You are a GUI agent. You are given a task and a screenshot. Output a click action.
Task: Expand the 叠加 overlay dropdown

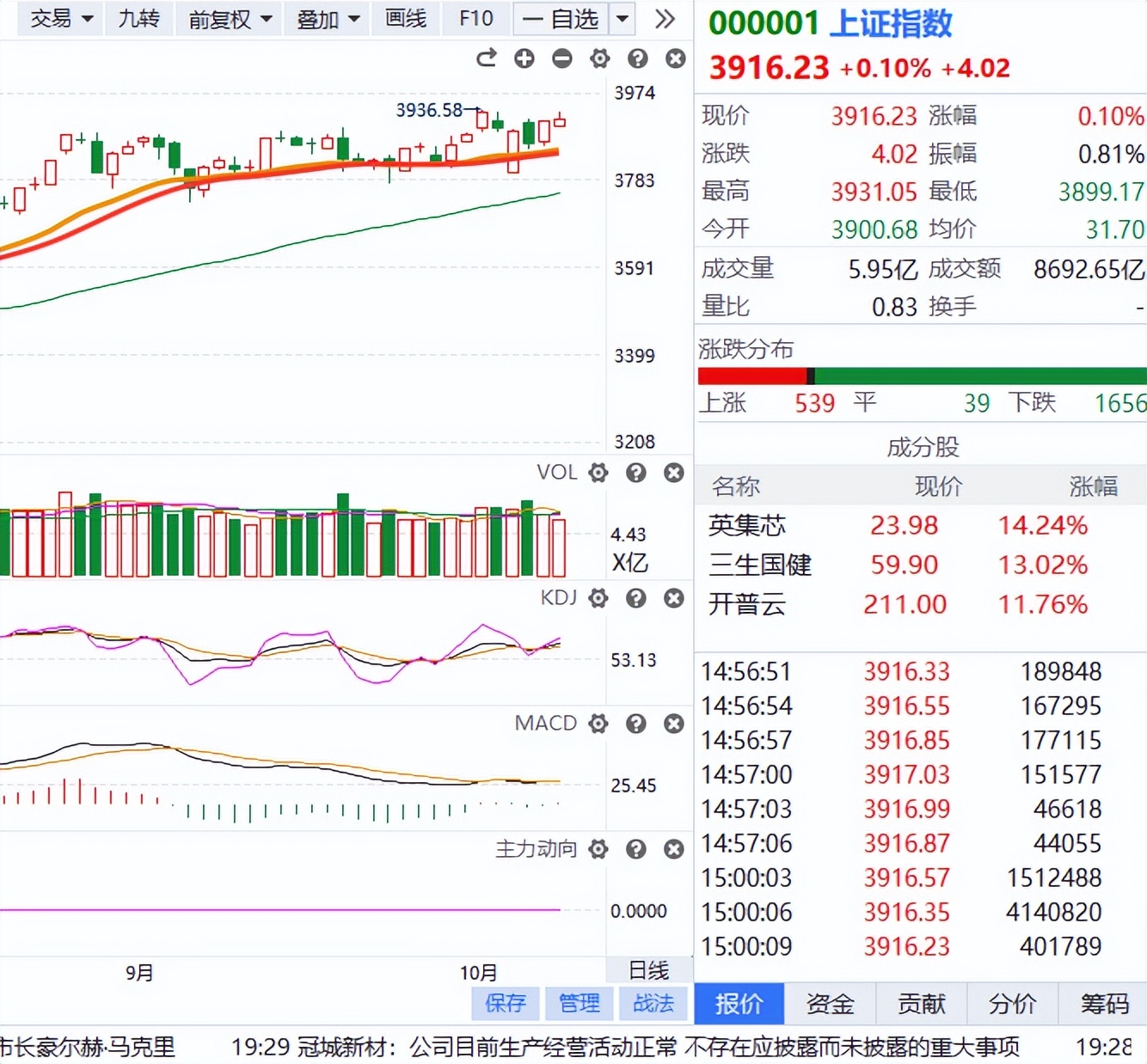tap(326, 18)
